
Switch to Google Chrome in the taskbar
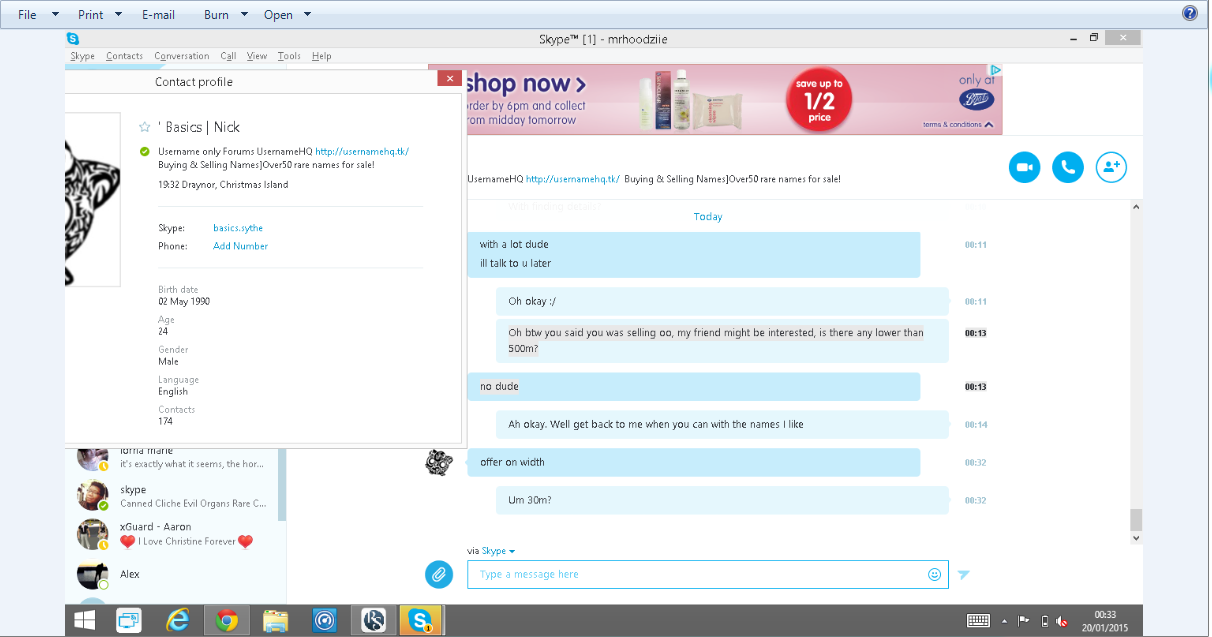pos(227,621)
